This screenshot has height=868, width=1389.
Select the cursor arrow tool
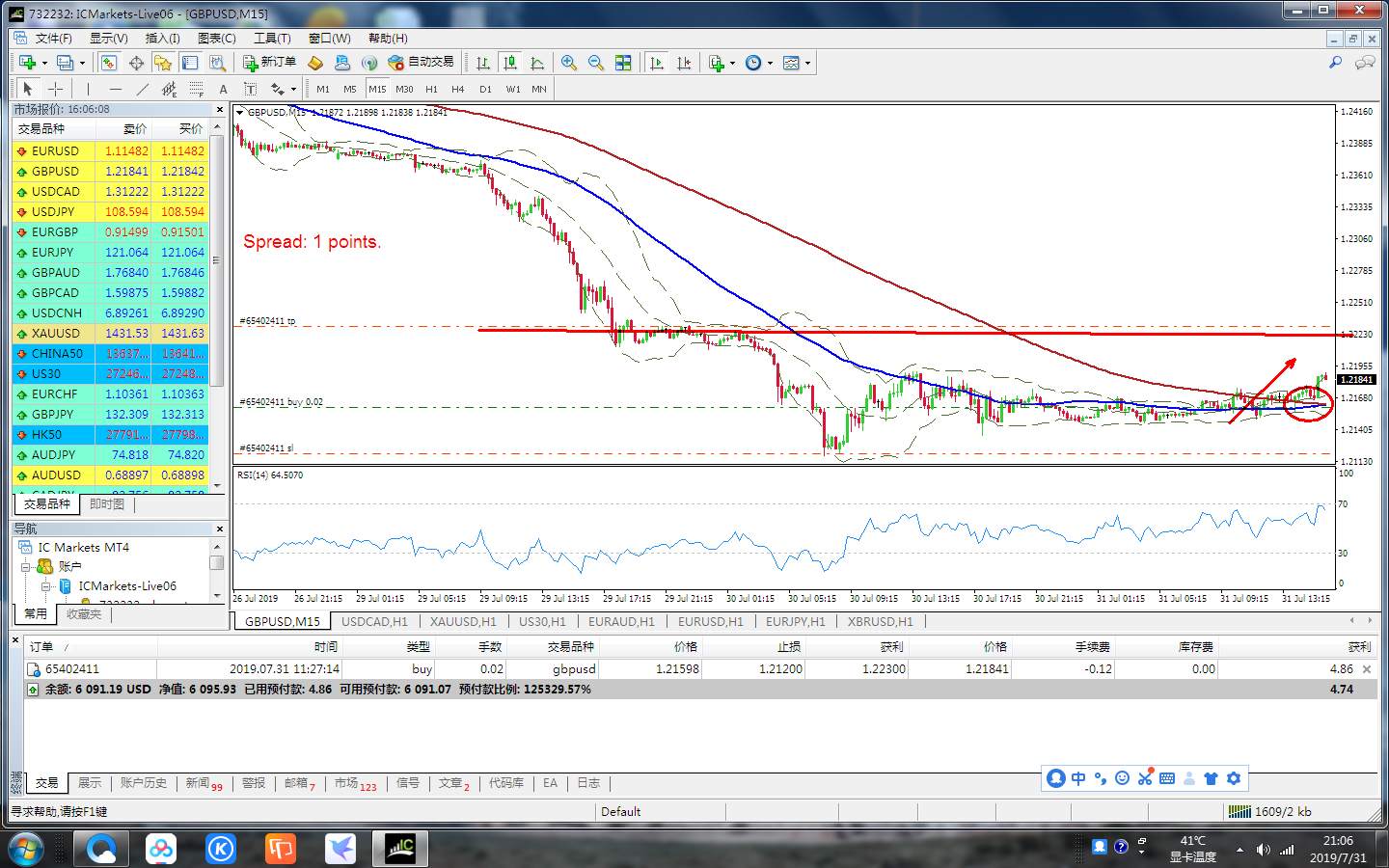coord(27,89)
